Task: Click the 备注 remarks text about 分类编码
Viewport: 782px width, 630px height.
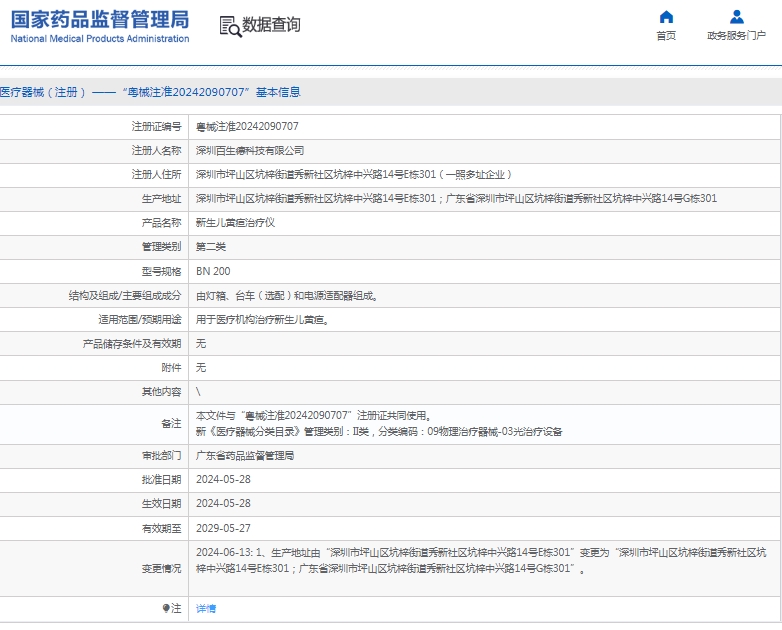Action: click(379, 431)
